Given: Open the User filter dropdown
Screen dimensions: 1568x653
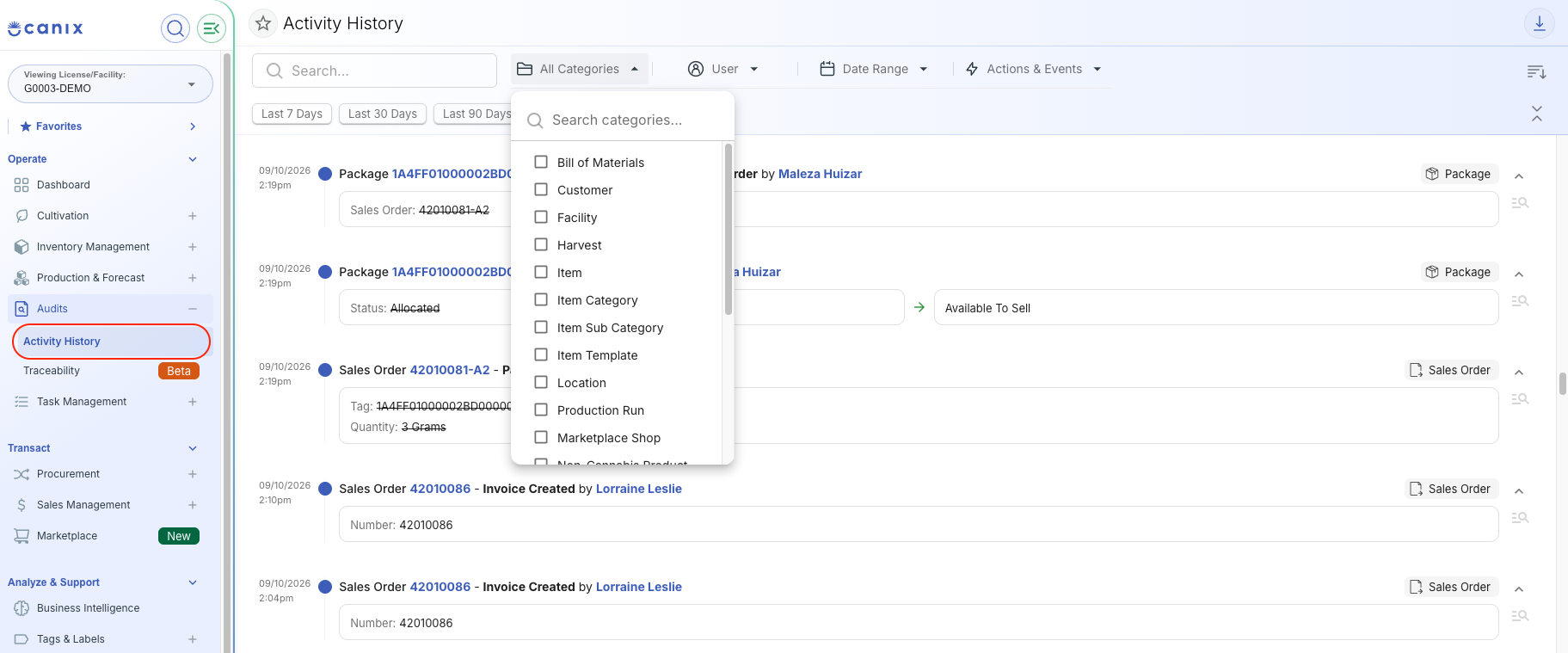Looking at the screenshot, I should pyautogui.click(x=723, y=69).
